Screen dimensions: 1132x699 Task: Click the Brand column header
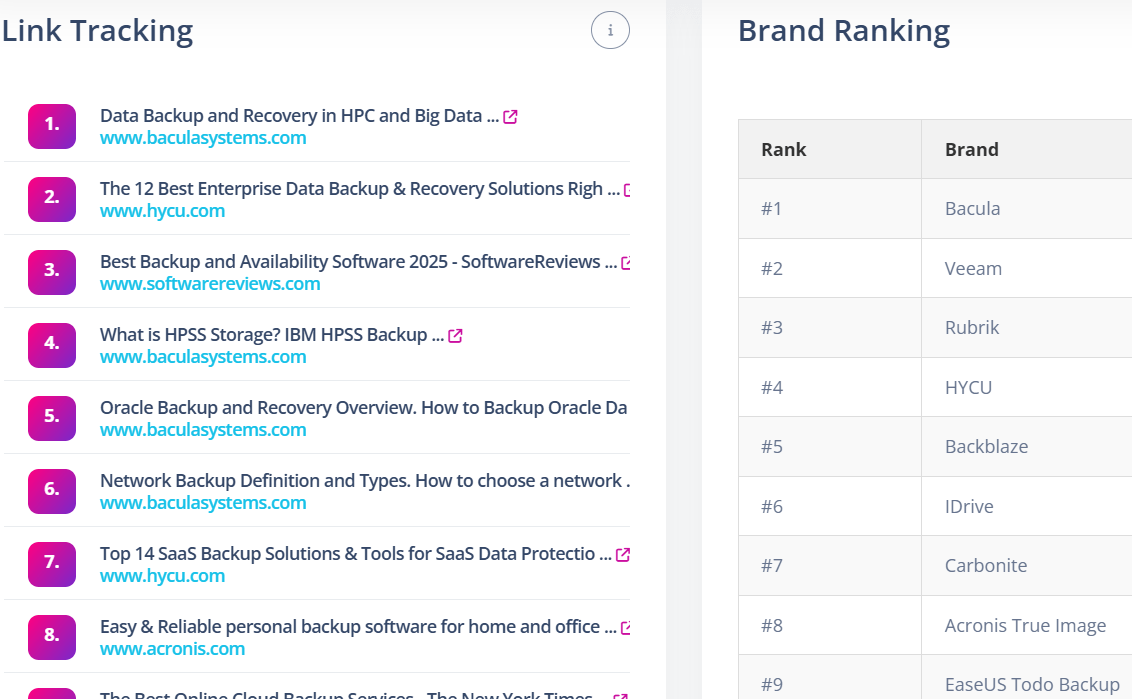(1027, 149)
